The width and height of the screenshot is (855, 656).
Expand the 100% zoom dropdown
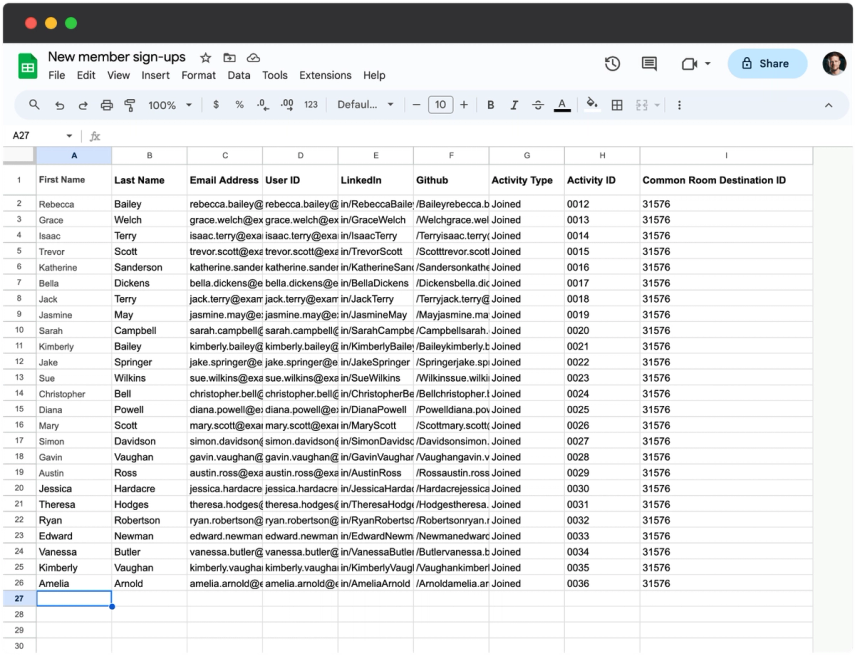170,105
